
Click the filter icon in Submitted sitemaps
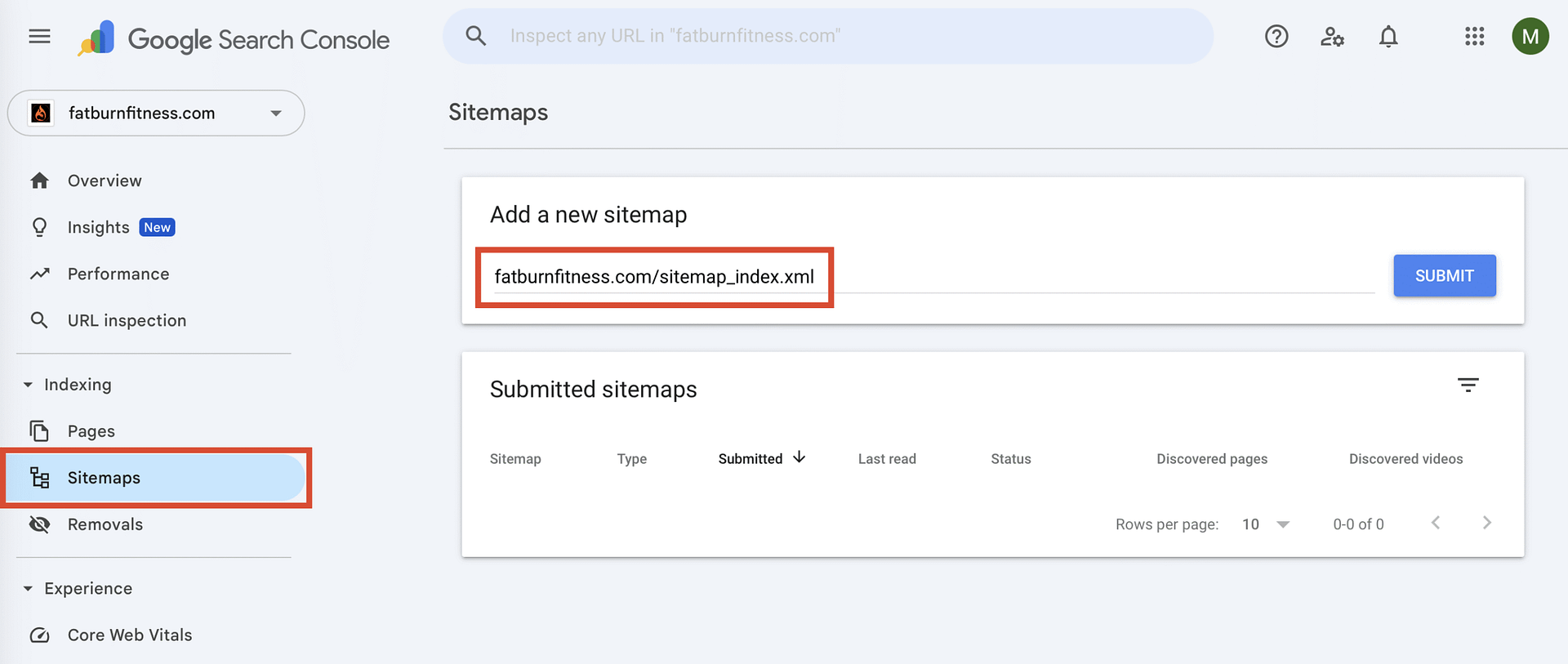click(x=1468, y=385)
